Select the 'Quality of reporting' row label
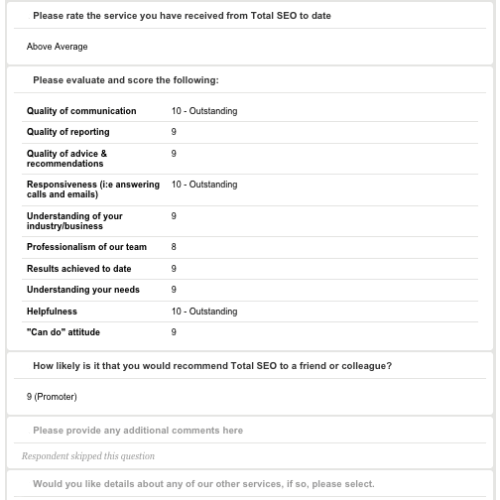The image size is (500, 500). [68, 132]
